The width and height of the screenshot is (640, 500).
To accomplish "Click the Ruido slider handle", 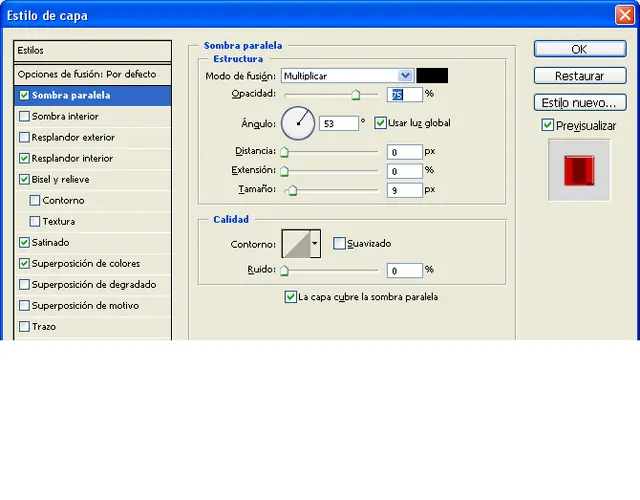I will click(284, 270).
